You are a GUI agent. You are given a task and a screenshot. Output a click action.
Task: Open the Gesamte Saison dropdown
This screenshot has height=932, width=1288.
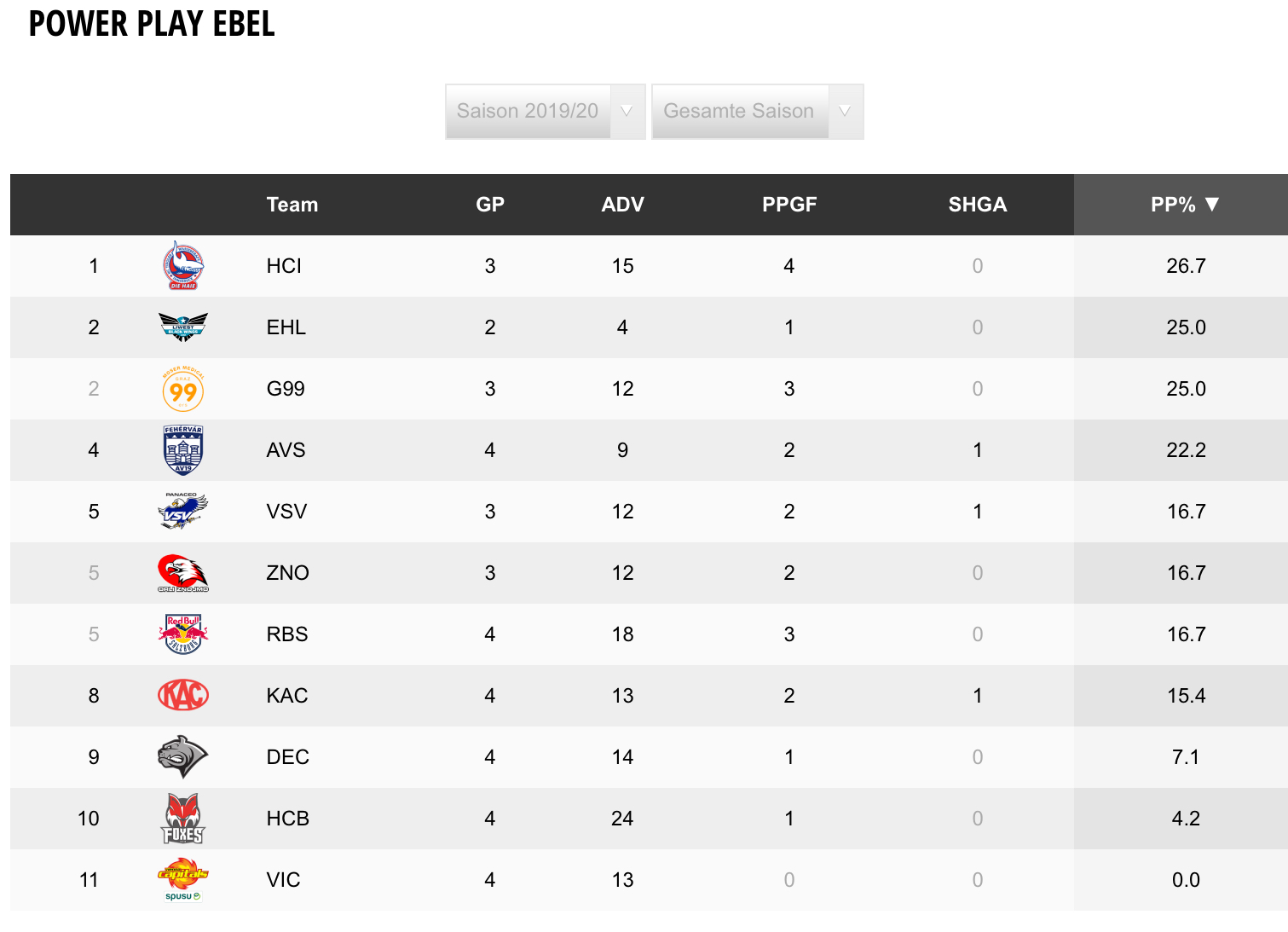[757, 111]
